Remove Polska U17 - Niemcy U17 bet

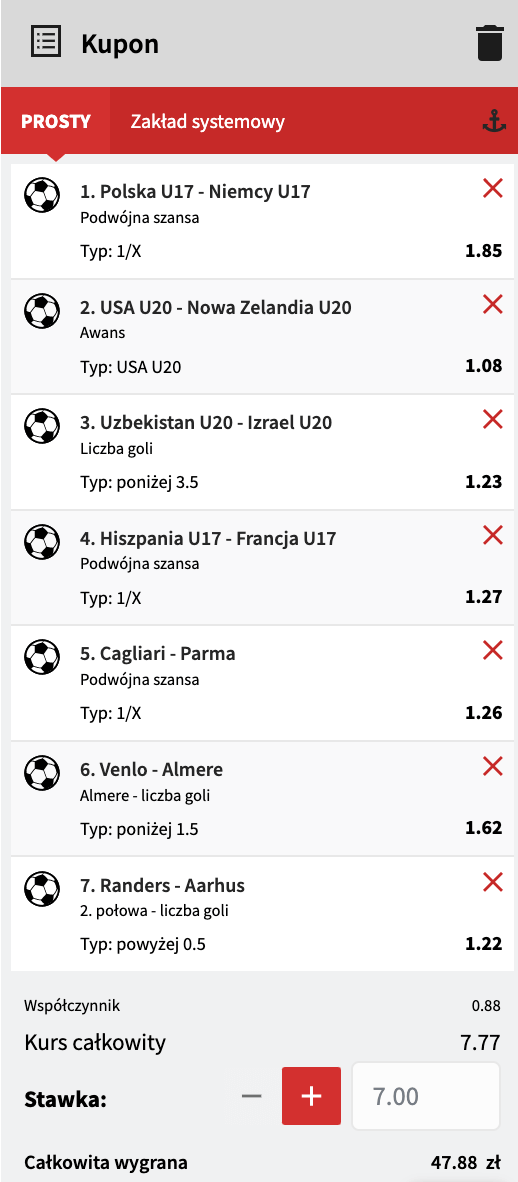pos(492,189)
